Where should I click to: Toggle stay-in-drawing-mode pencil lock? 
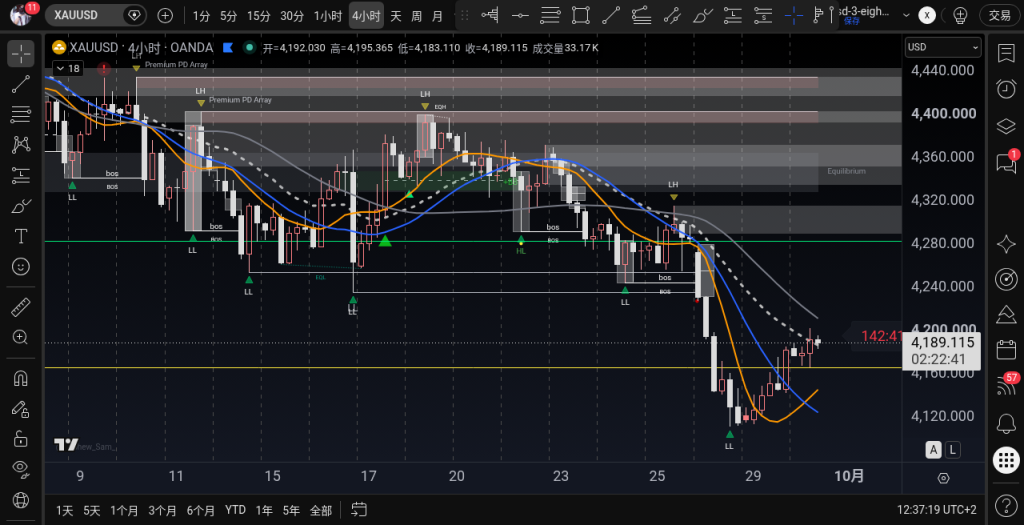tap(21, 409)
